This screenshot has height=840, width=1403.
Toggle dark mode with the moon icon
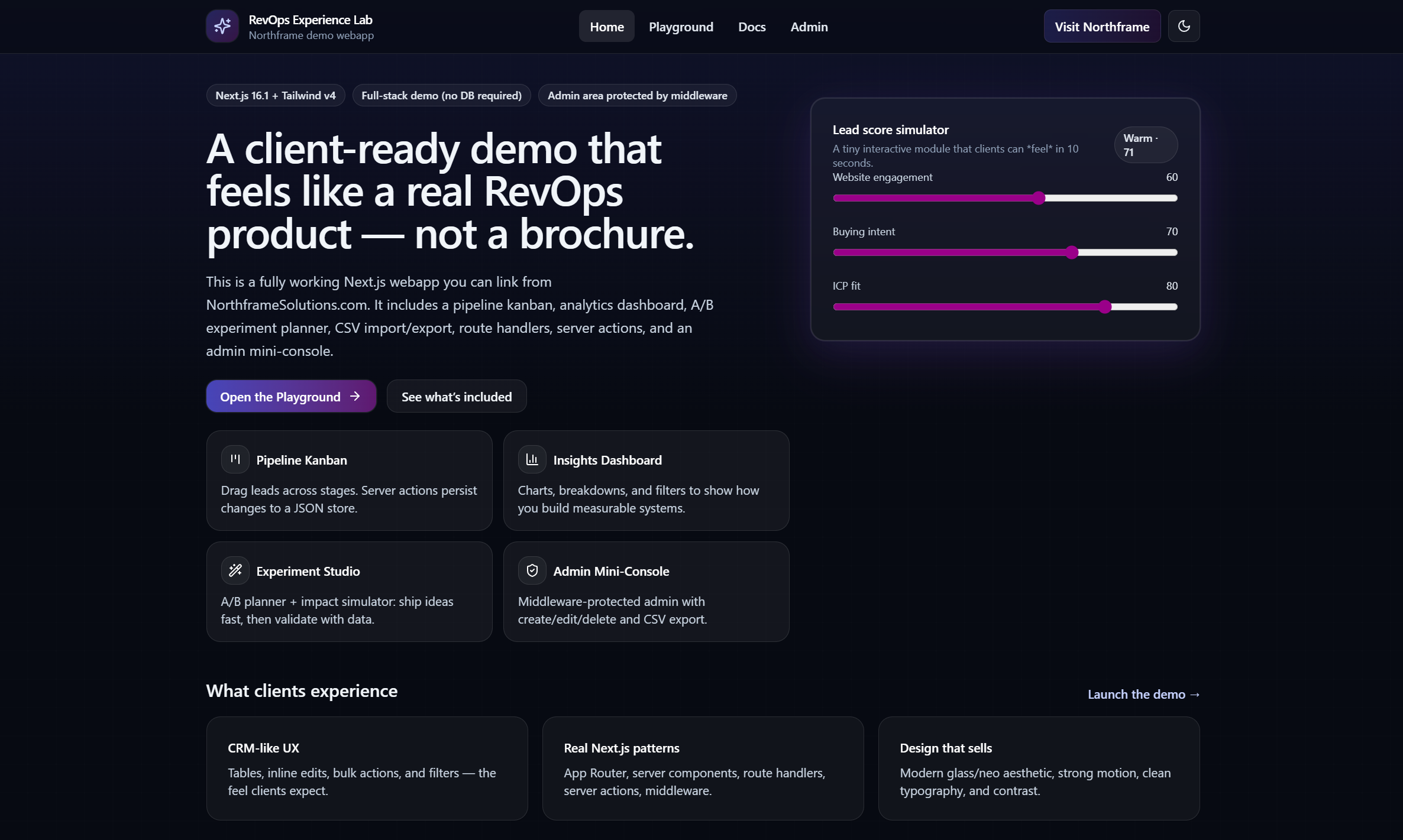1185,26
